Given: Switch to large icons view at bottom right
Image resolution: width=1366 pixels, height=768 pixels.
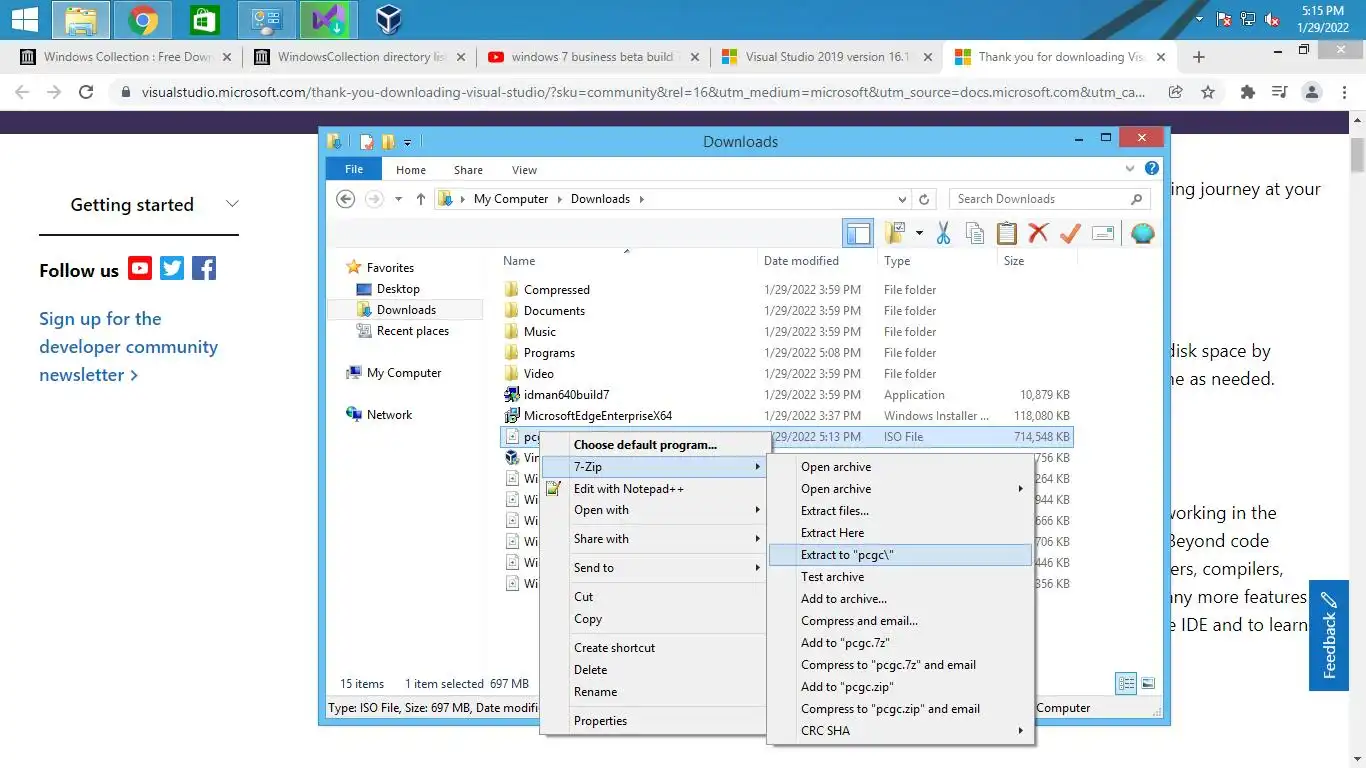Looking at the screenshot, I should tap(1148, 684).
